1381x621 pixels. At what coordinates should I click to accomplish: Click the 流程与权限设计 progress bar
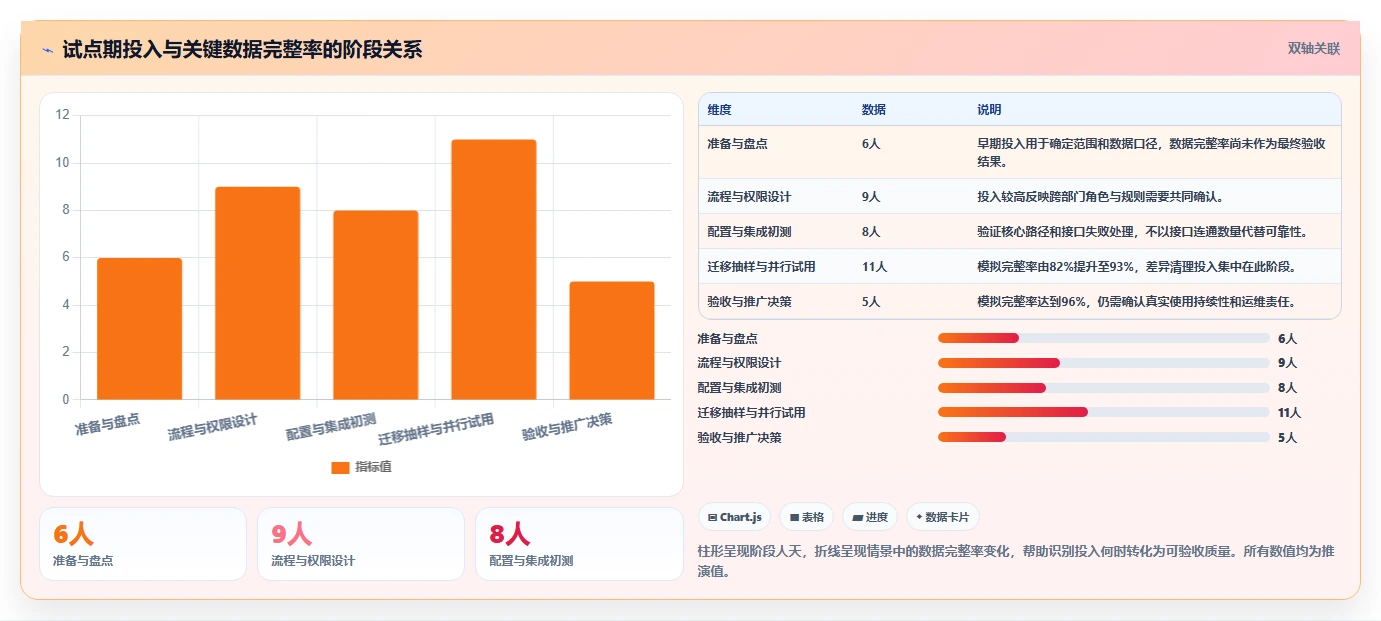[1104, 363]
